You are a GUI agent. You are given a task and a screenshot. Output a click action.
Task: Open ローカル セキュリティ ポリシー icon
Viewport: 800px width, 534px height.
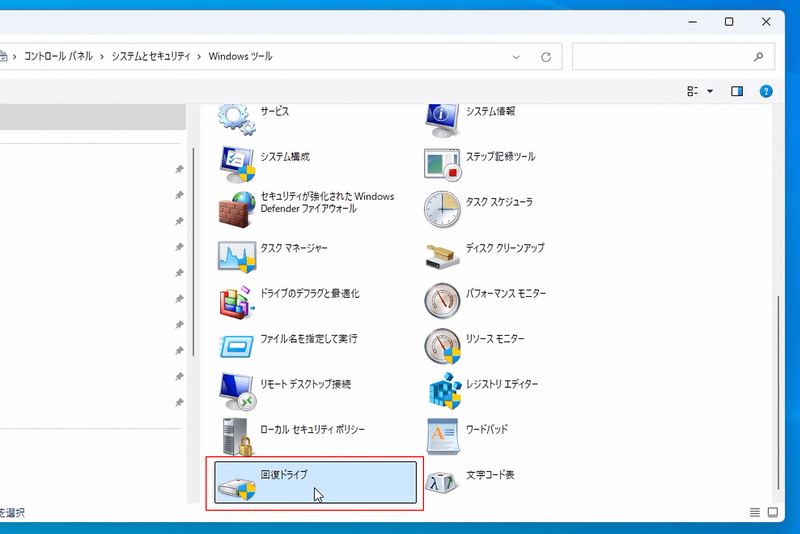tap(237, 437)
